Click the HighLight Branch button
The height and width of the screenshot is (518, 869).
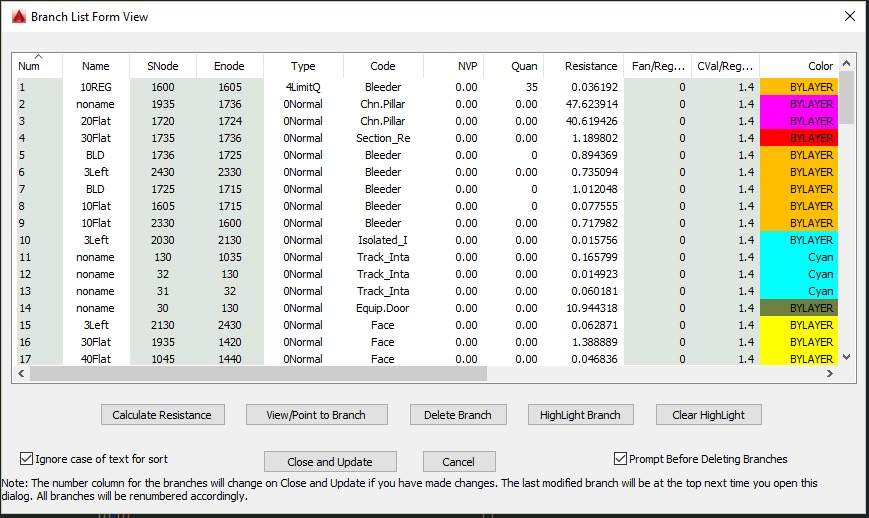pyautogui.click(x=580, y=415)
